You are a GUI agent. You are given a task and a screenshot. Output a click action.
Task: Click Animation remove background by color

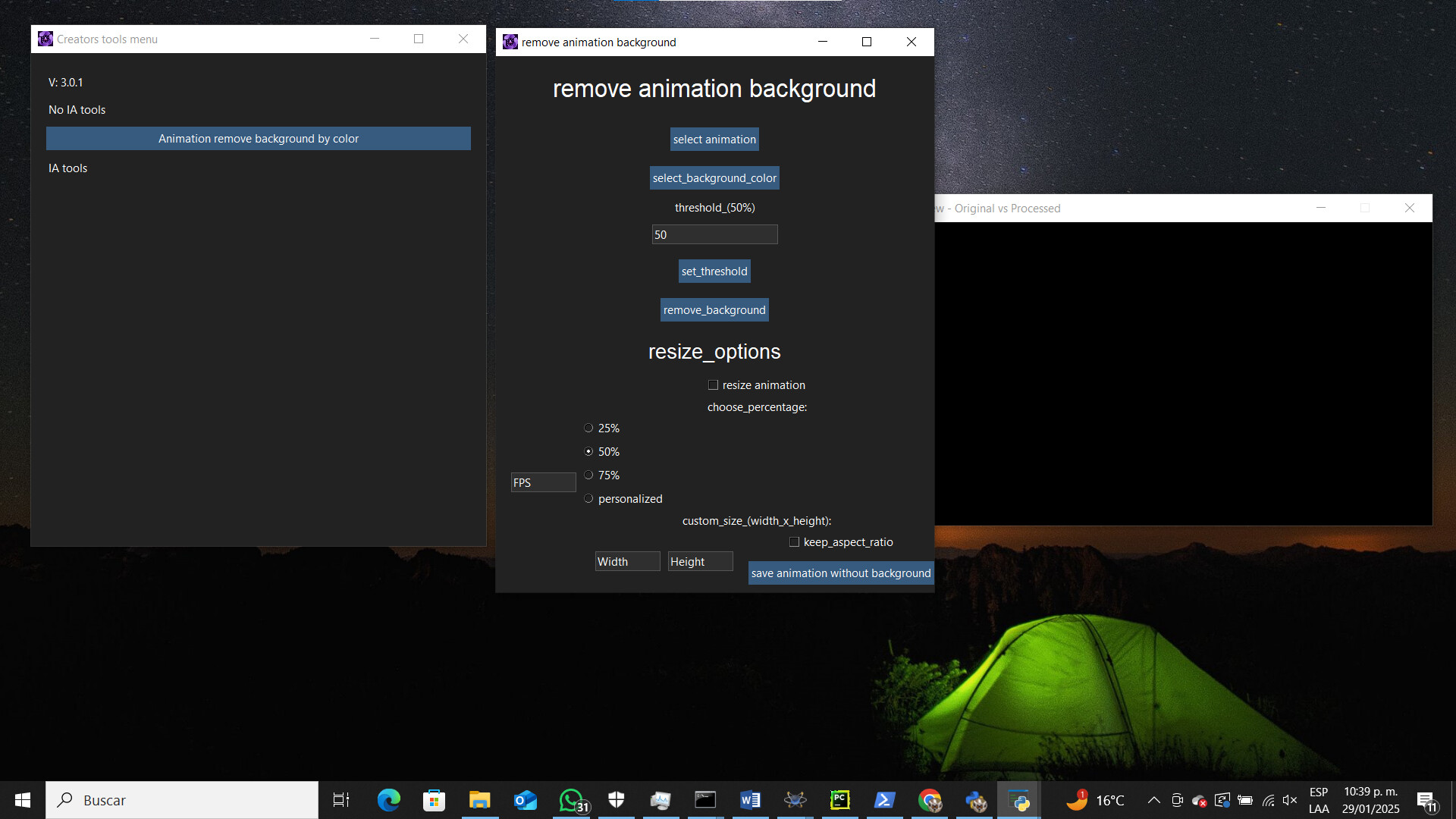pos(259,138)
